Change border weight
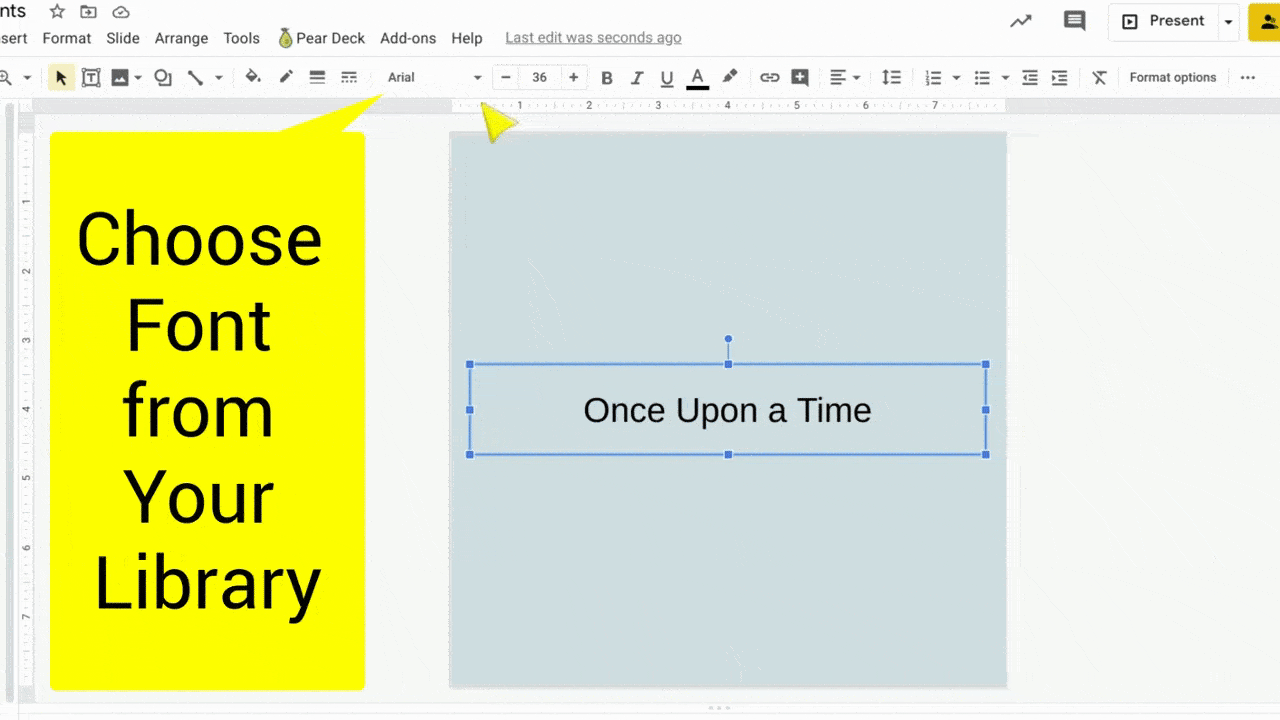The image size is (1280, 720). point(317,77)
